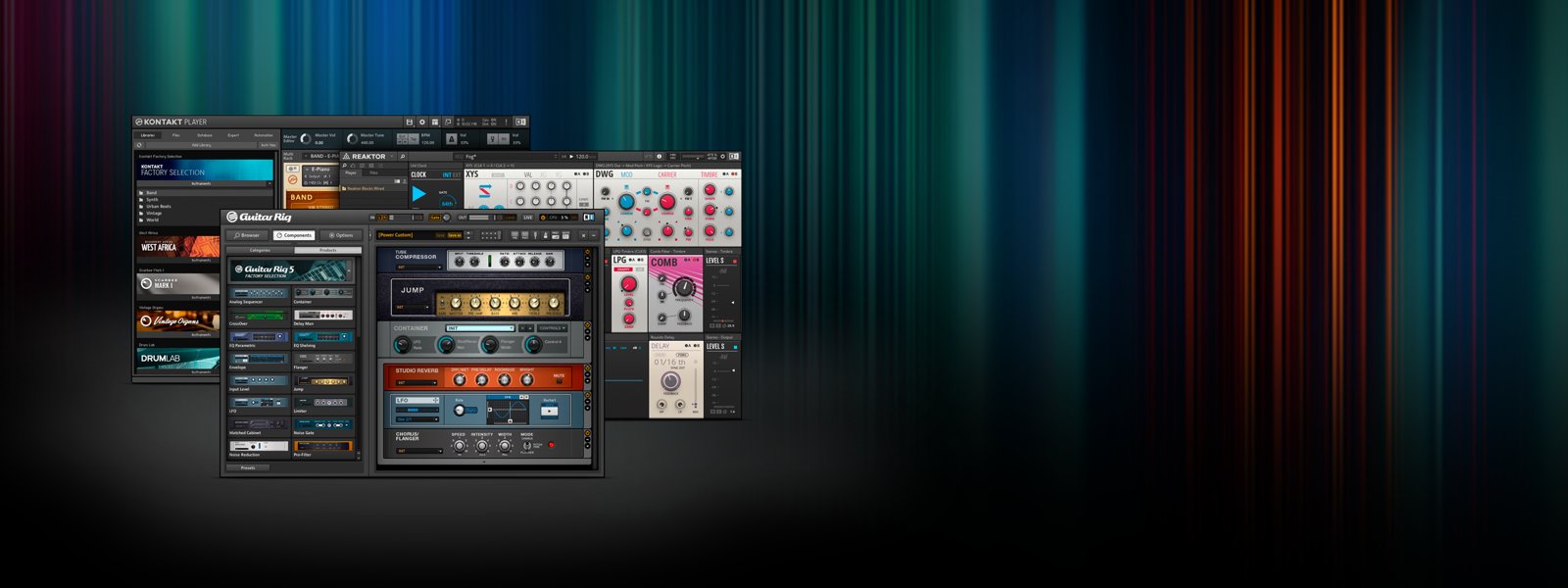Screen dimensions: 1568x588
Task: Click Reaktor info icon in top toolbar
Action: 660,157
